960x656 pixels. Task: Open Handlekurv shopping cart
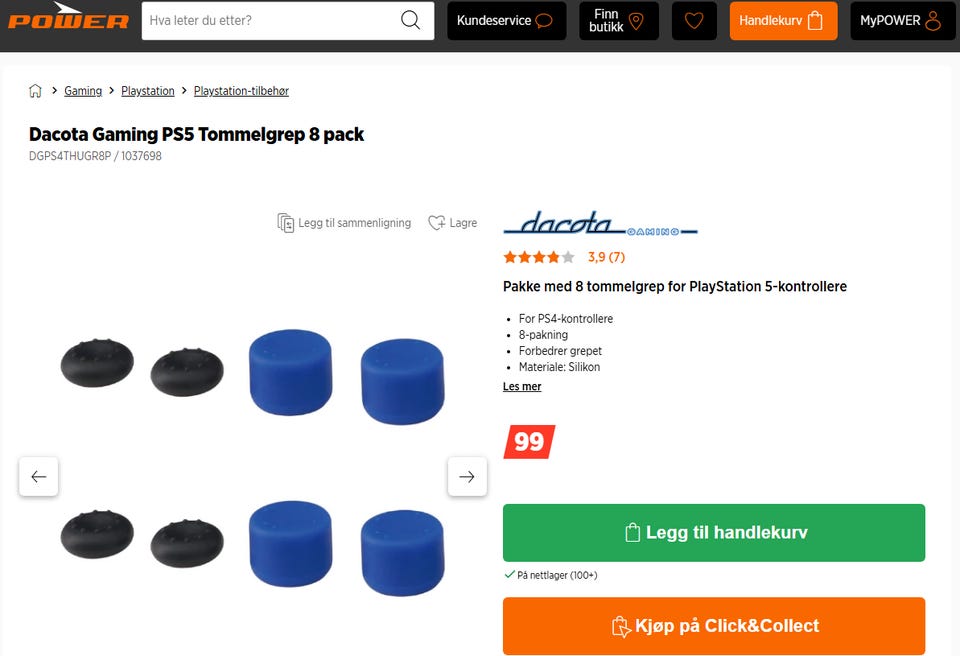click(783, 21)
